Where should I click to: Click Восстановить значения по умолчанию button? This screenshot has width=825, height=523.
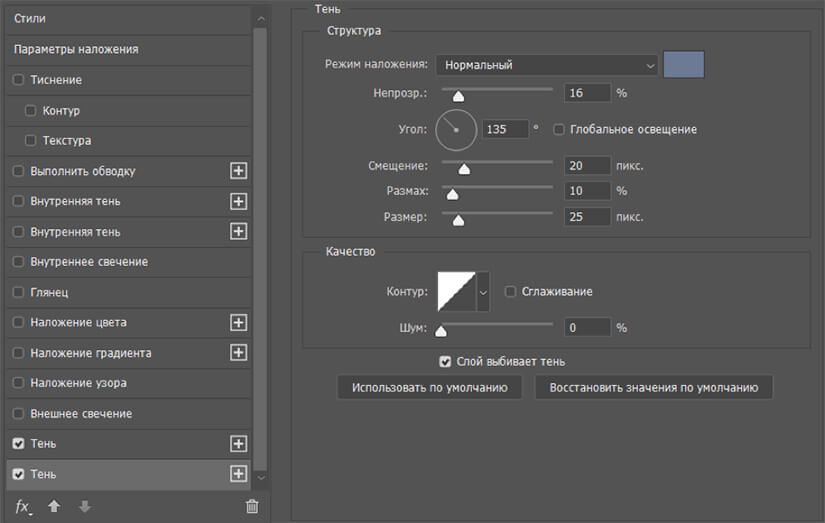point(653,388)
